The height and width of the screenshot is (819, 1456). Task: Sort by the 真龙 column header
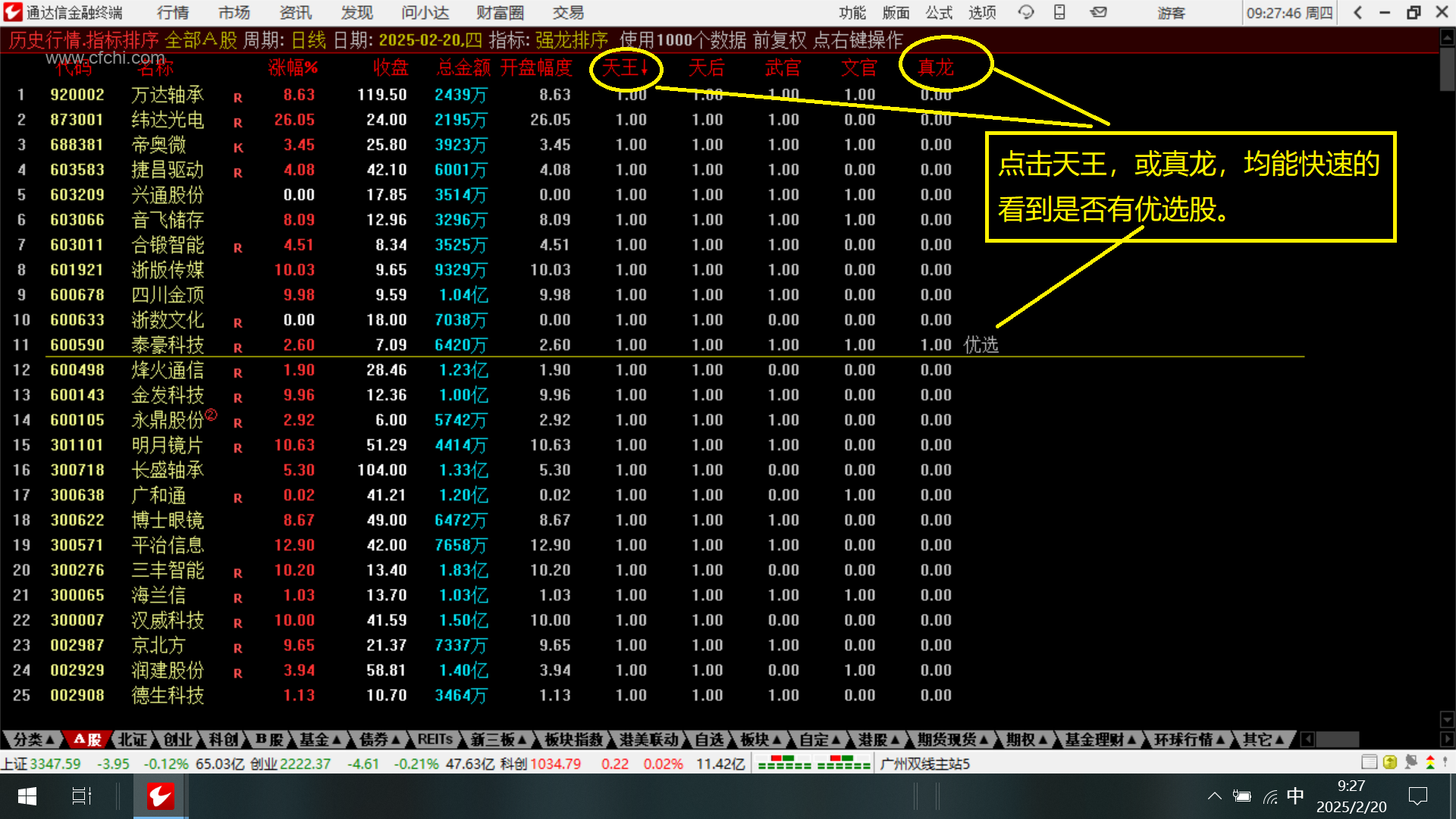pyautogui.click(x=936, y=67)
